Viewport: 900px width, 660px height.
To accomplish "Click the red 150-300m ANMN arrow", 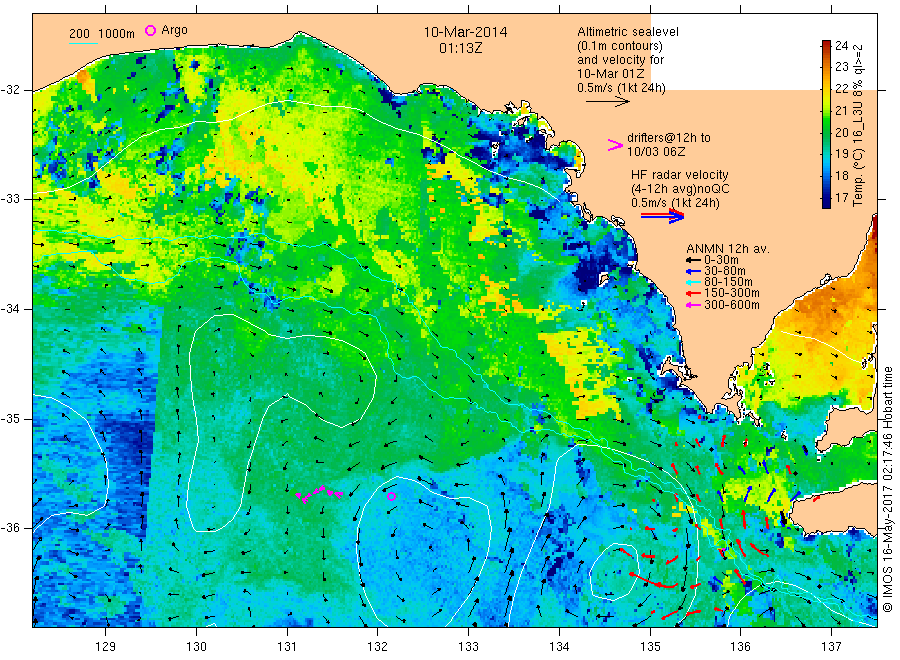I will click(693, 293).
